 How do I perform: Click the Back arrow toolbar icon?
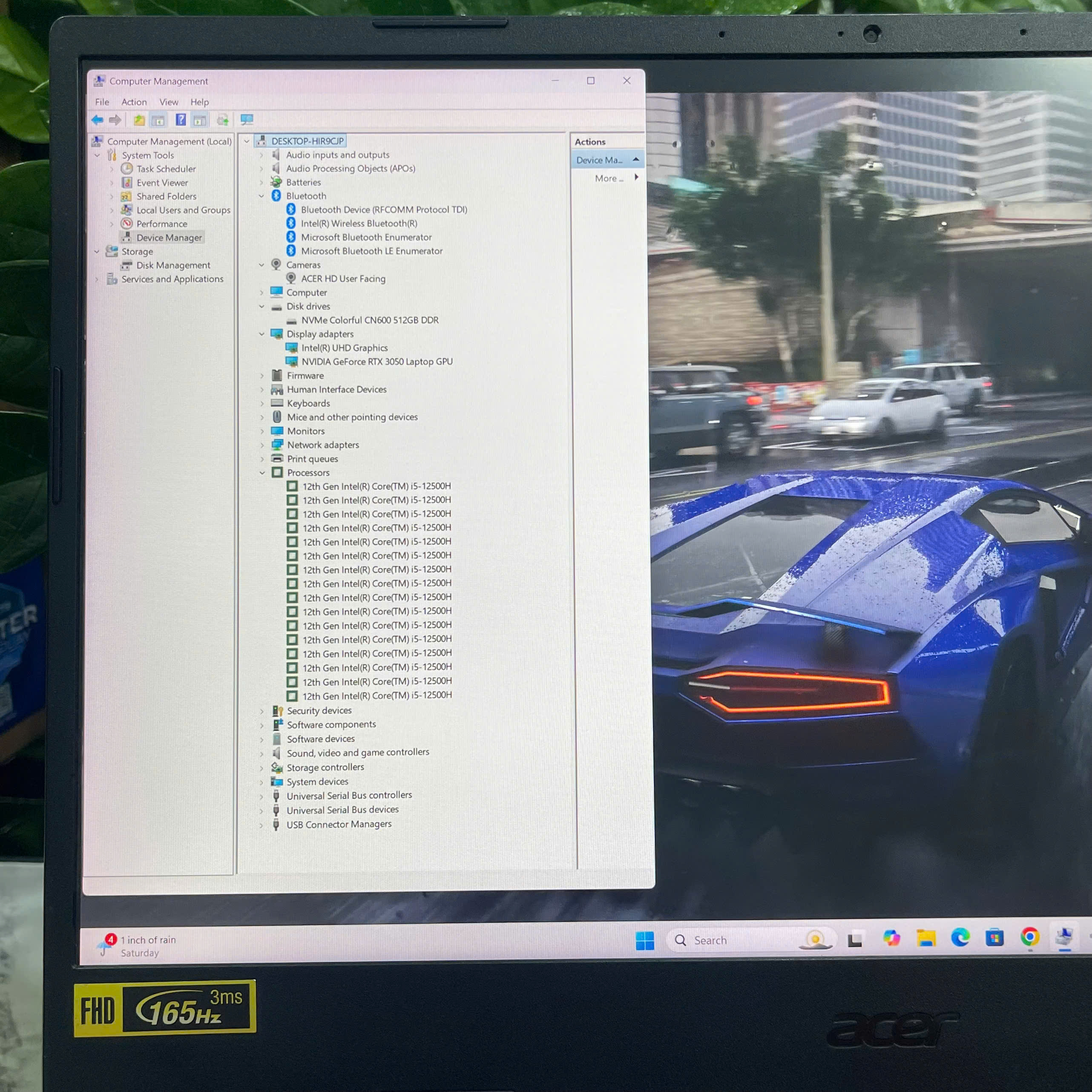tap(97, 120)
